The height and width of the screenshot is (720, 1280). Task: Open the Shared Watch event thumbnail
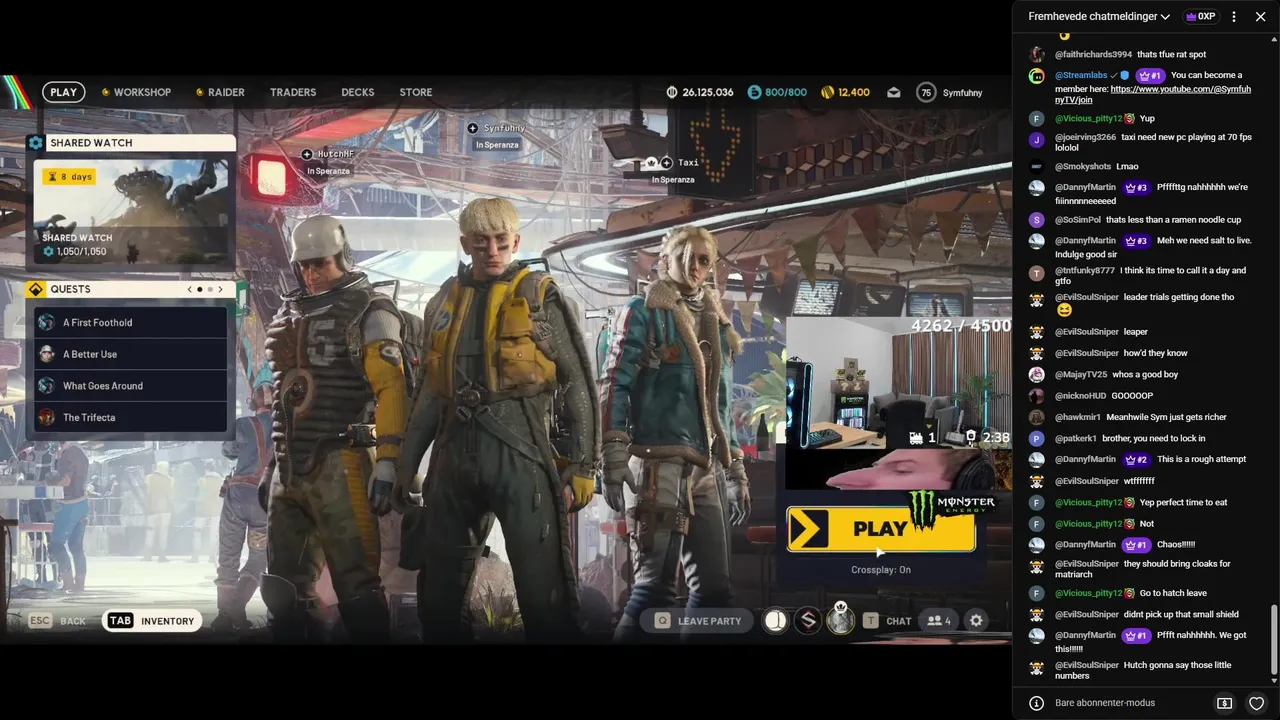131,210
